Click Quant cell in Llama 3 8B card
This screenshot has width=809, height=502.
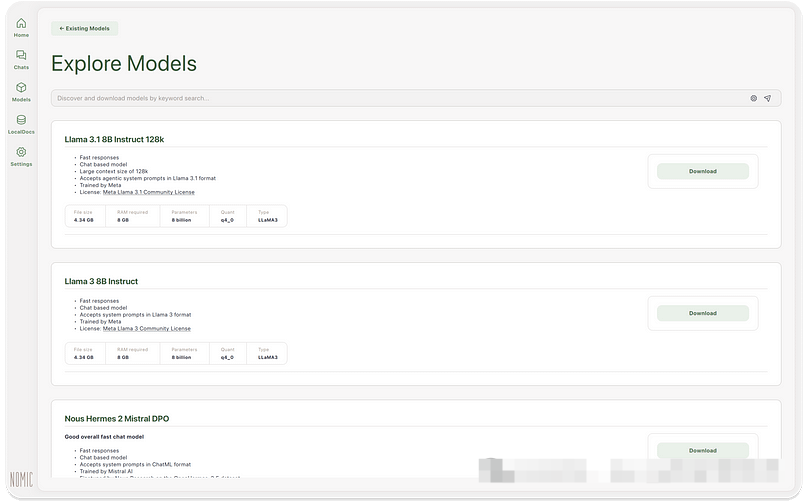click(228, 353)
